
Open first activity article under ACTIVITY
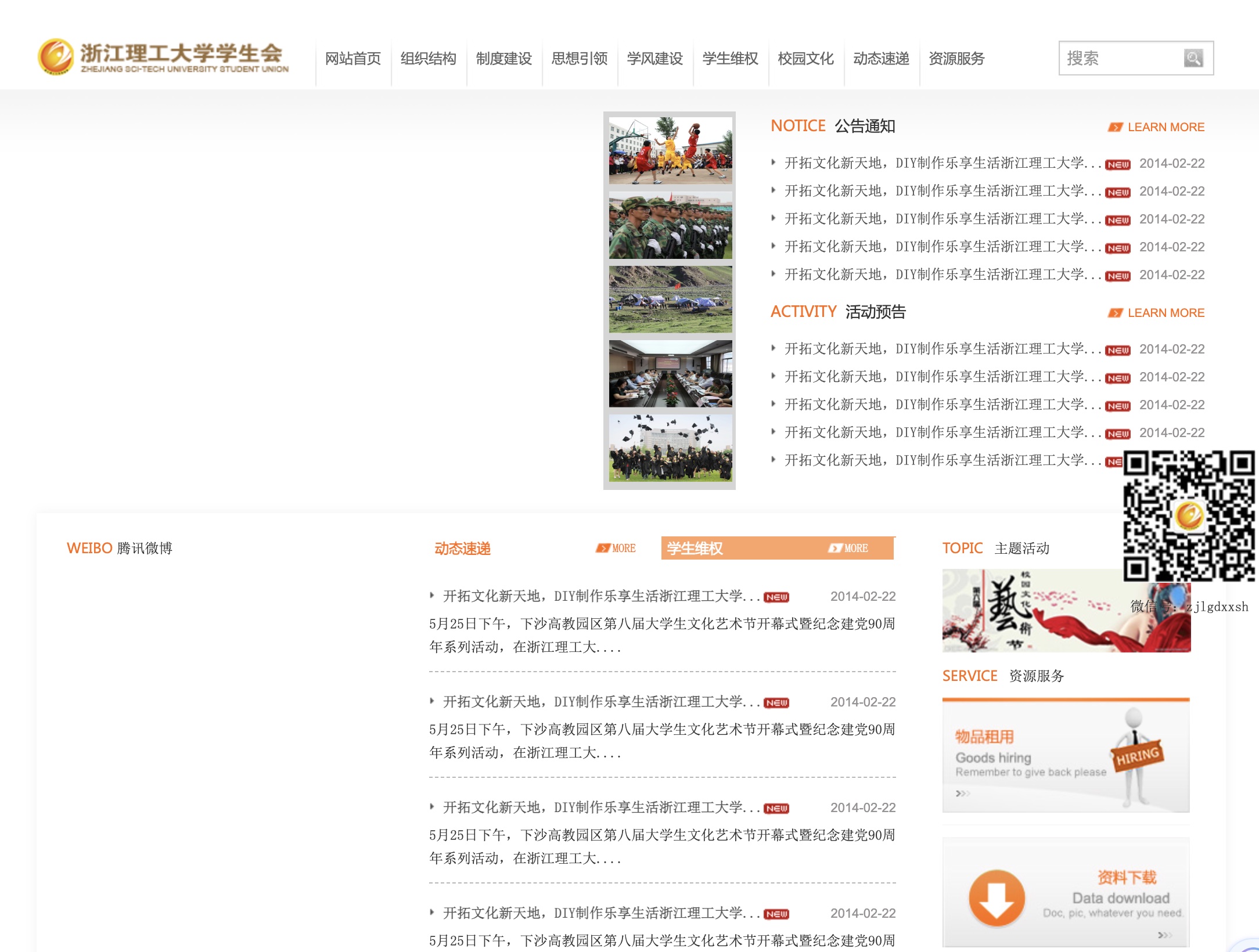coord(943,349)
